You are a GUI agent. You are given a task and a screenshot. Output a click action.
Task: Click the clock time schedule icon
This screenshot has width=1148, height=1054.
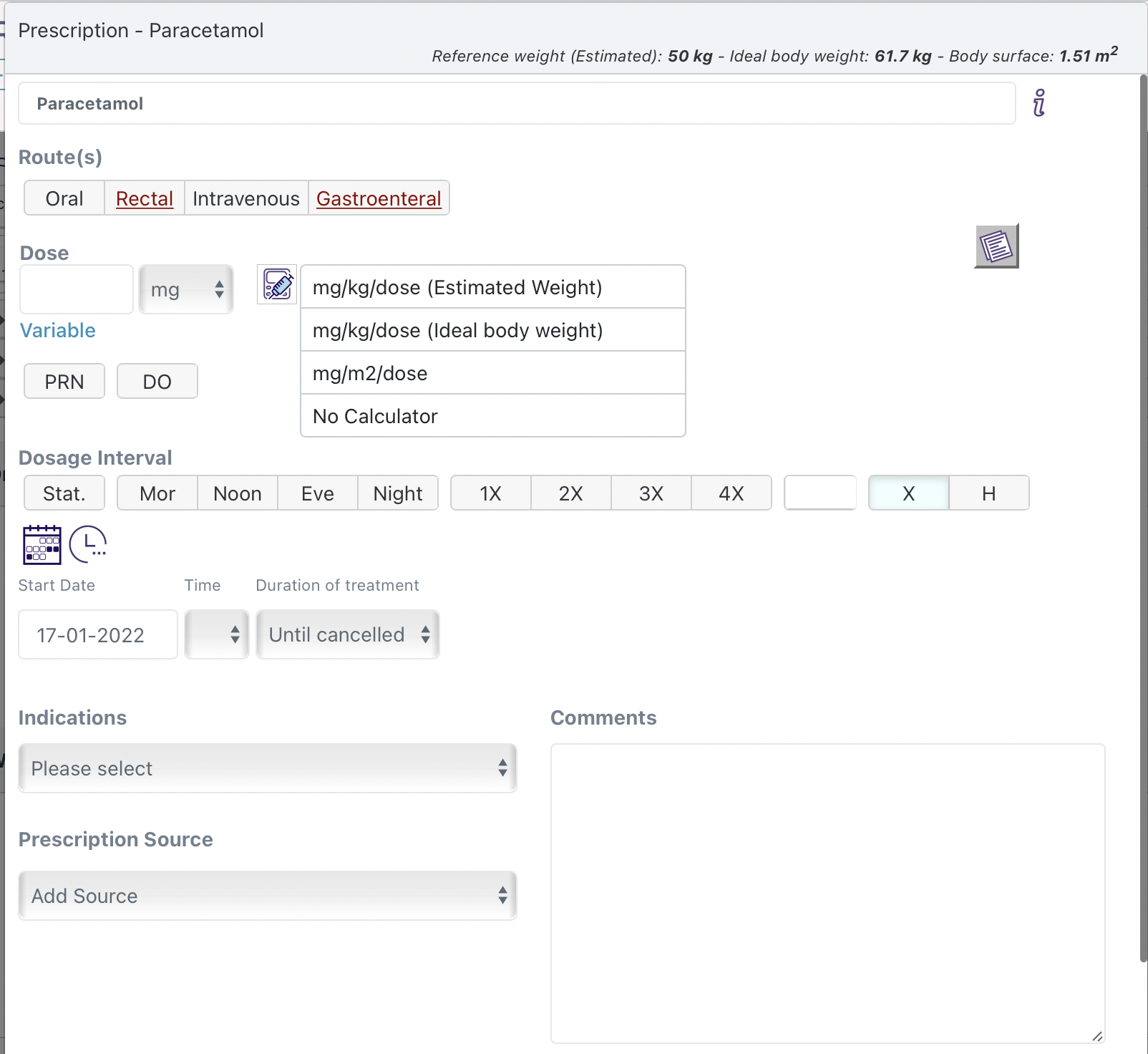point(88,545)
